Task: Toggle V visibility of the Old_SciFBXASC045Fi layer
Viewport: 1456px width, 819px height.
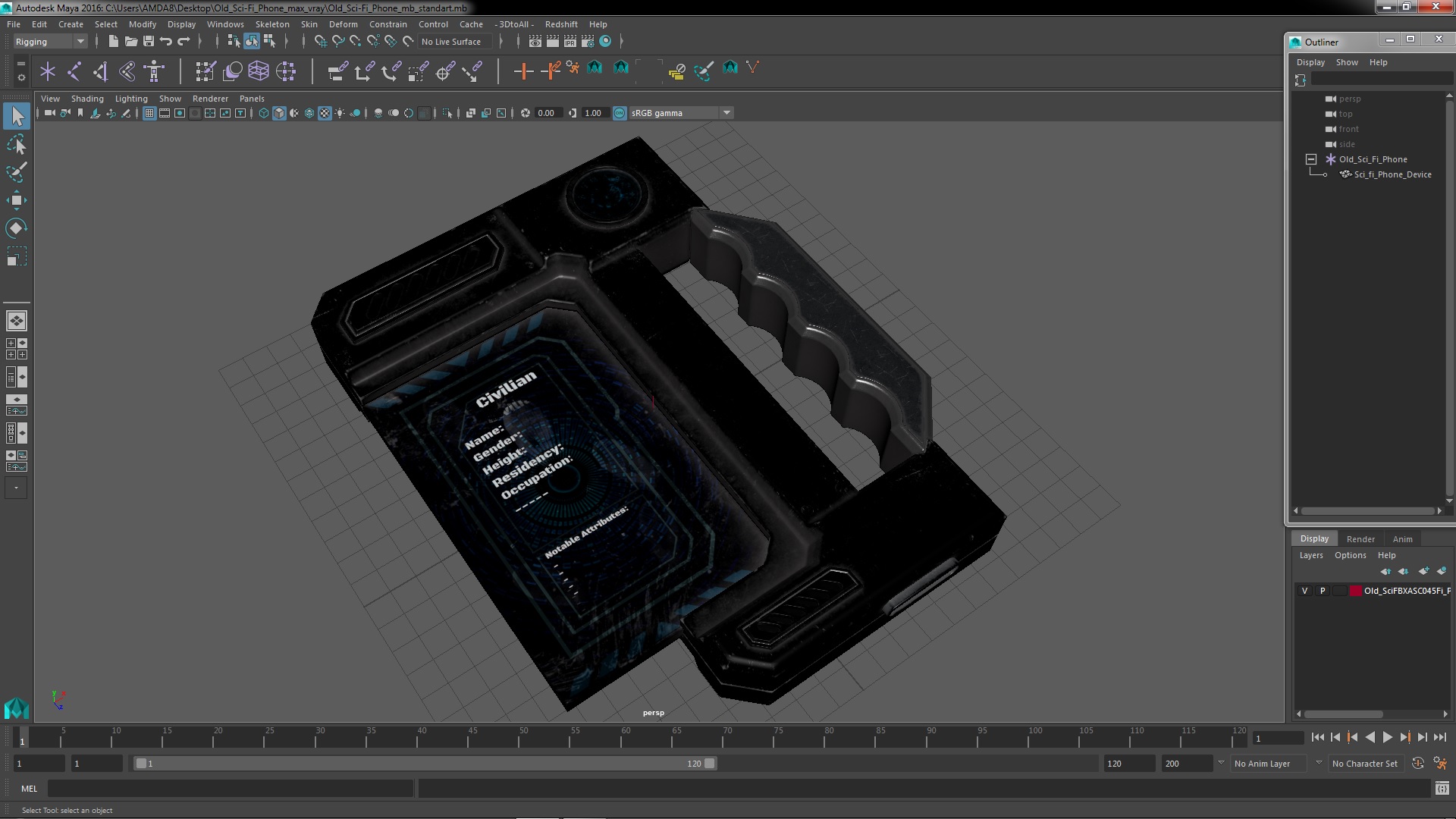Action: pyautogui.click(x=1304, y=591)
